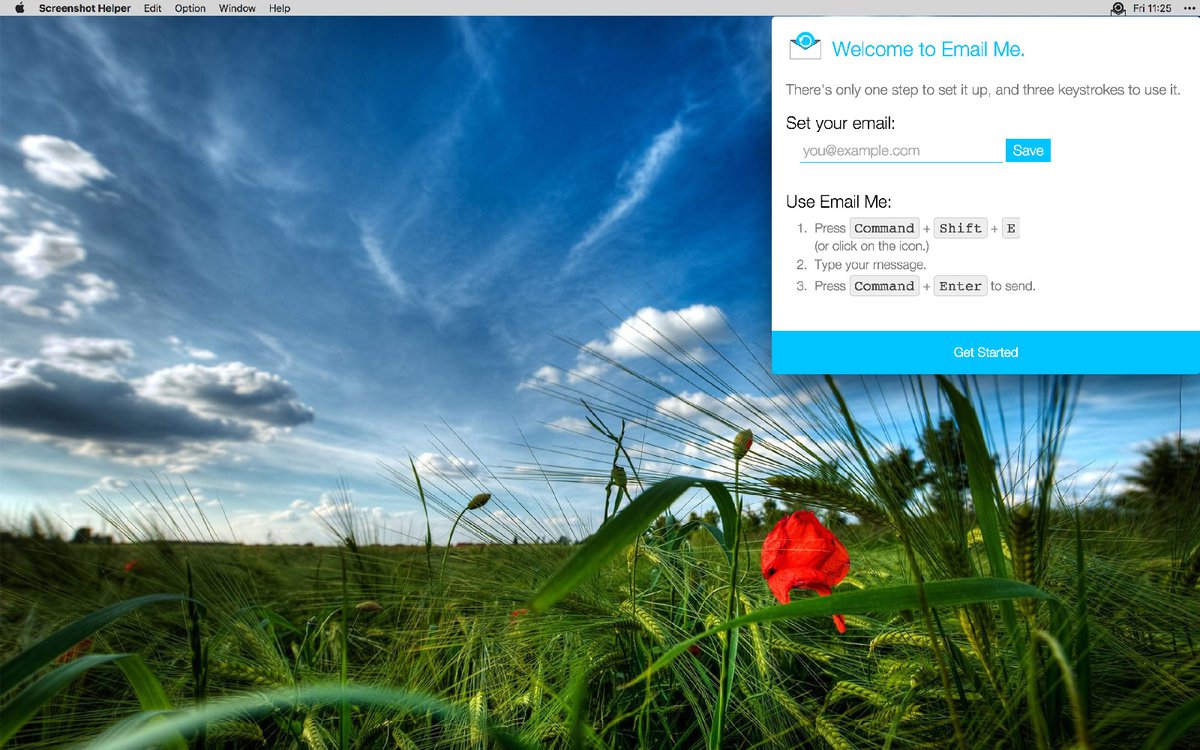
Task: Click the Enter key label
Action: click(x=960, y=286)
